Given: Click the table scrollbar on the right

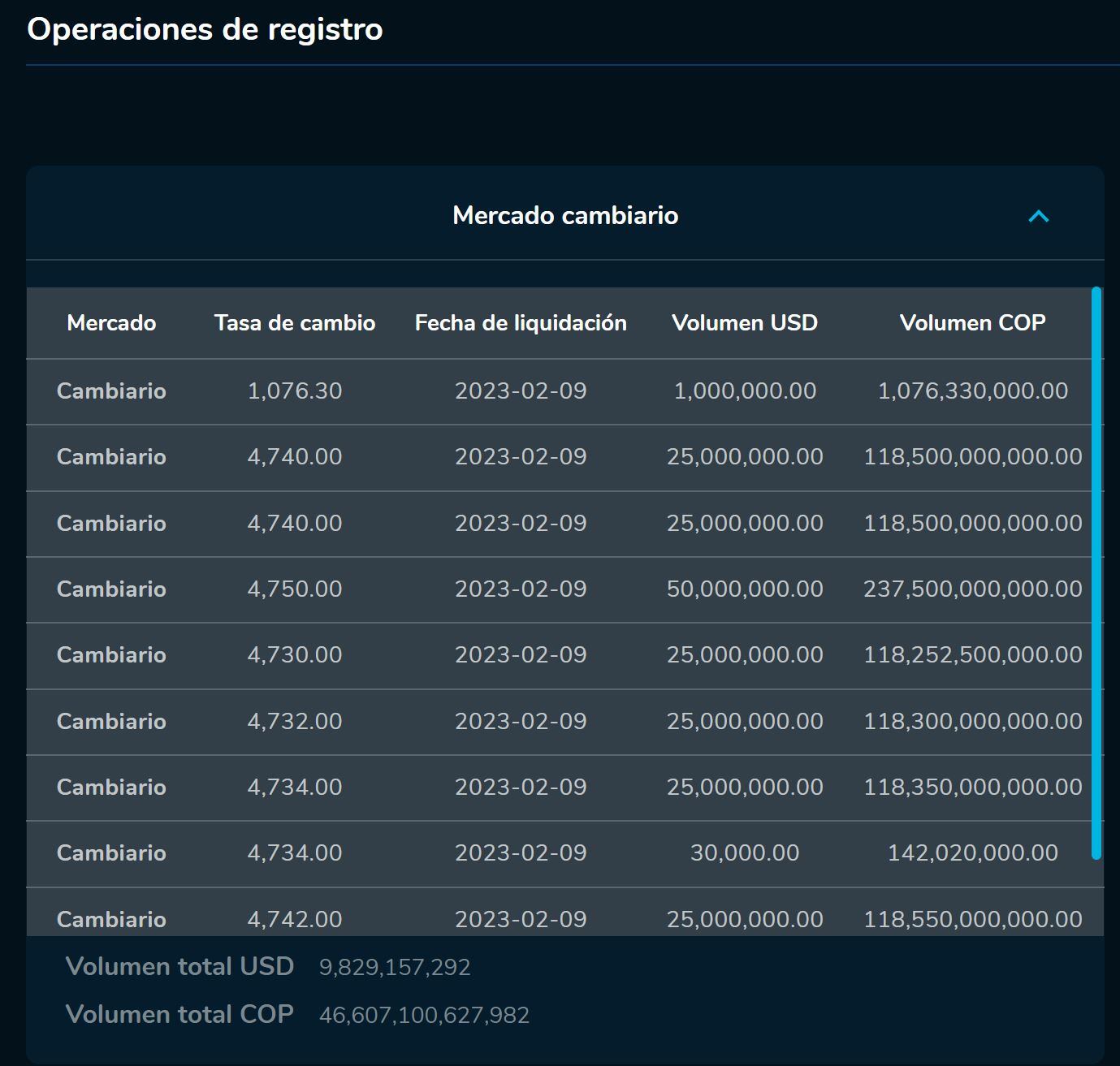Looking at the screenshot, I should 1098,568.
